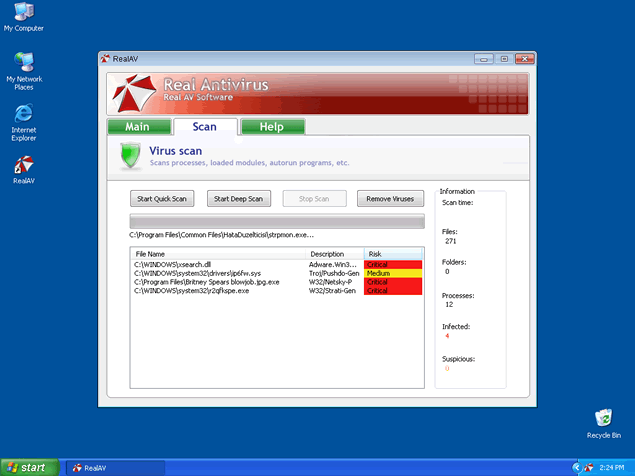Click the Remove Viruses button
The width and height of the screenshot is (635, 476).
[x=390, y=199]
